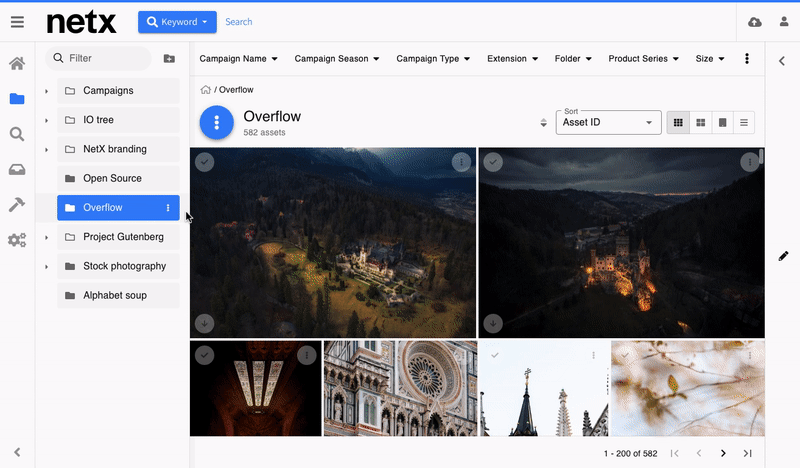This screenshot has height=468, width=800.
Task: Switch to list view
Action: [x=744, y=122]
